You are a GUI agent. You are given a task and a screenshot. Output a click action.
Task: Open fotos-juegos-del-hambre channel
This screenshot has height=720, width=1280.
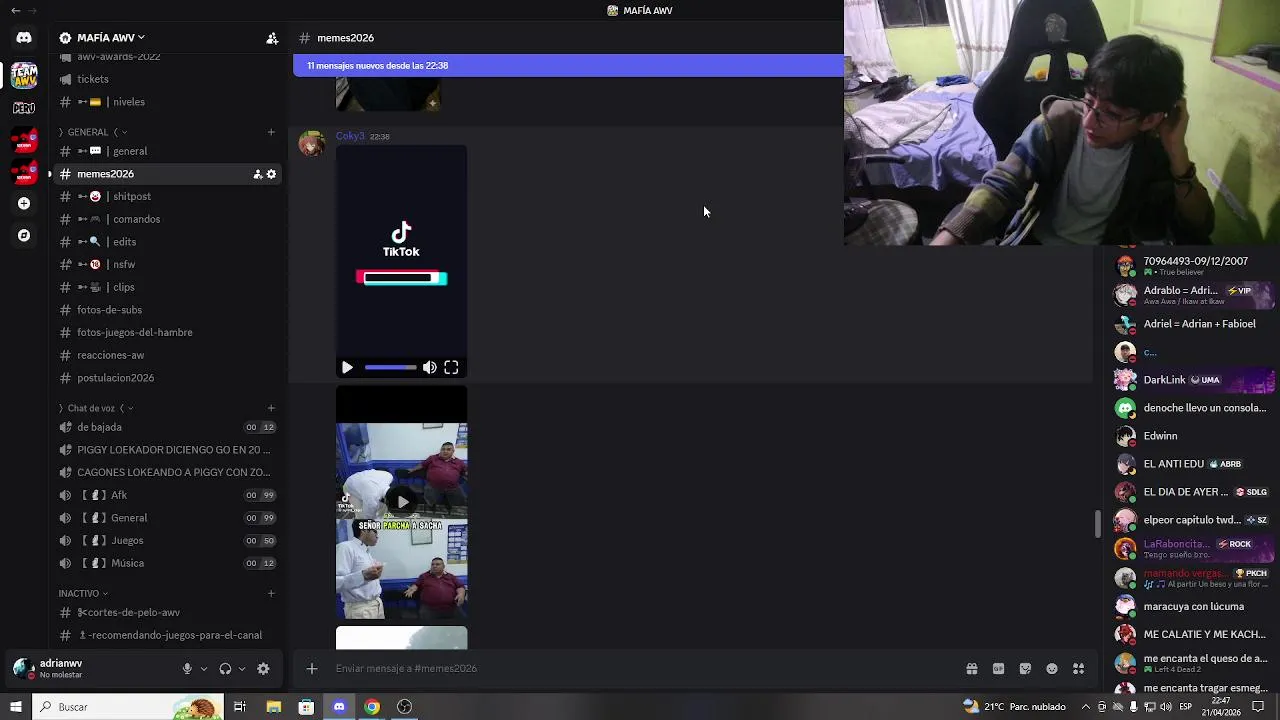[169, 332]
